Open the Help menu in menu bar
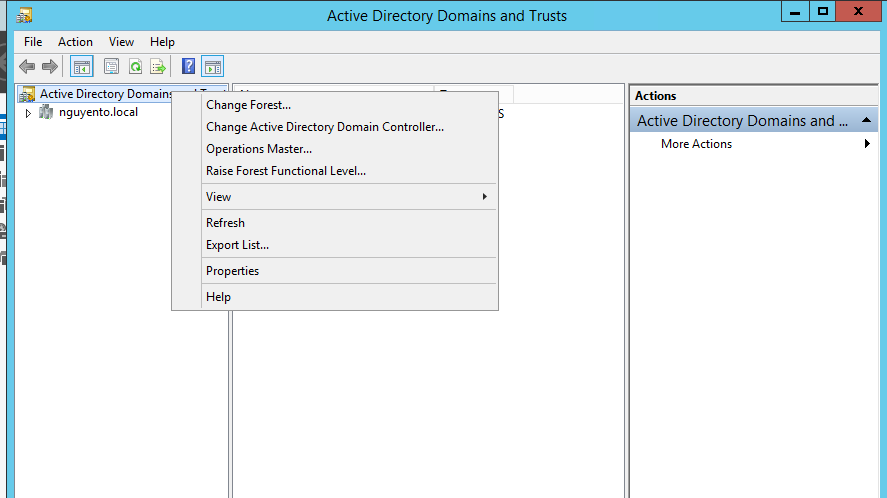This screenshot has width=887, height=498. 162,42
